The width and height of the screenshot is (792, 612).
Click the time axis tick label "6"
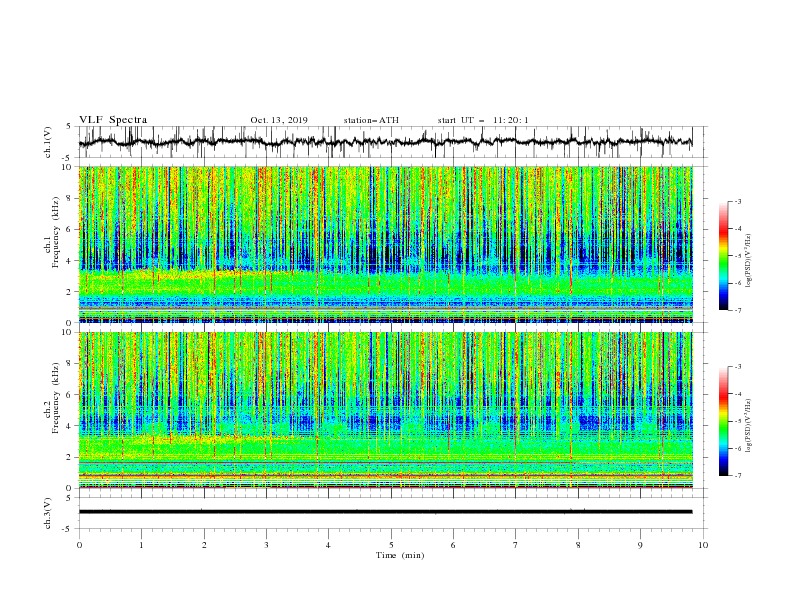pos(453,545)
